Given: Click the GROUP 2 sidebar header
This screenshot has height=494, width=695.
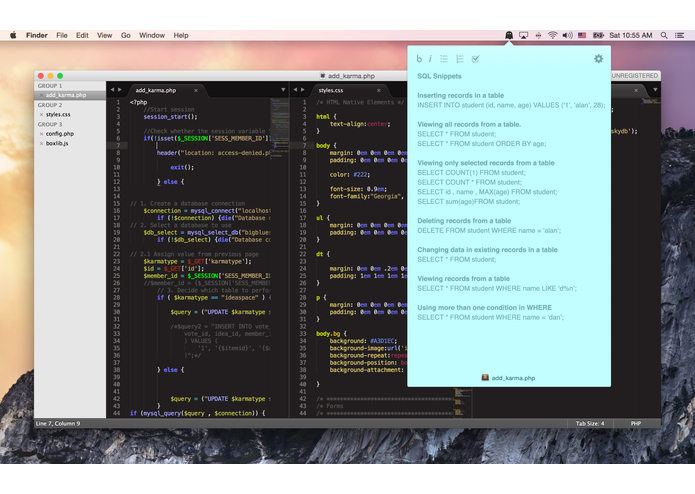Looking at the screenshot, I should click(50, 105).
